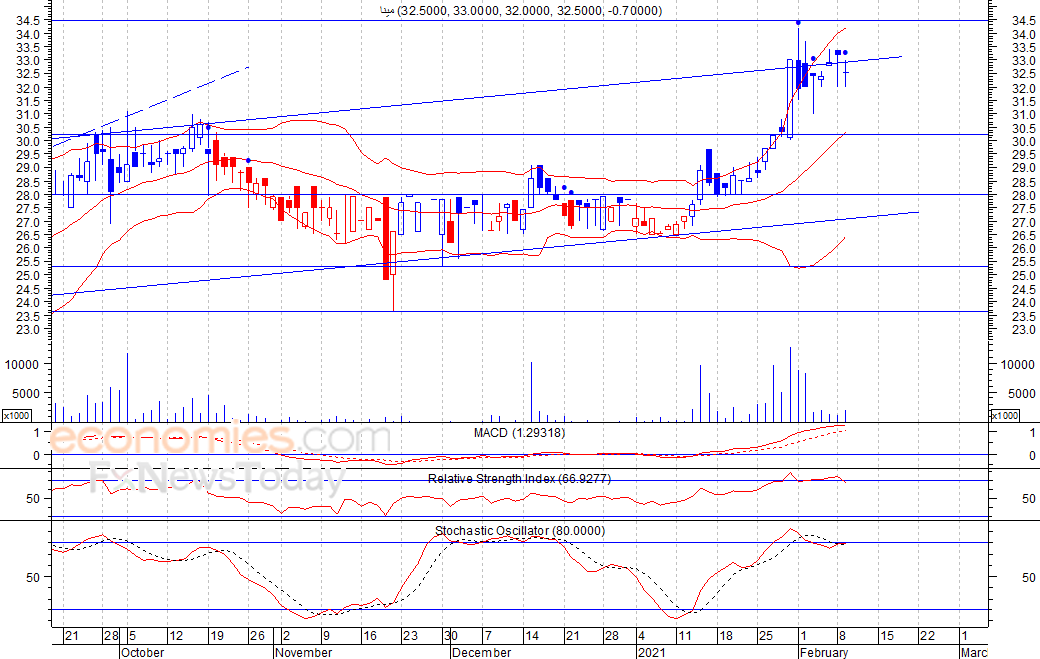1040x659 pixels.
Task: Click the Stochastic Oscillator (80.0000) label
Action: [x=519, y=531]
